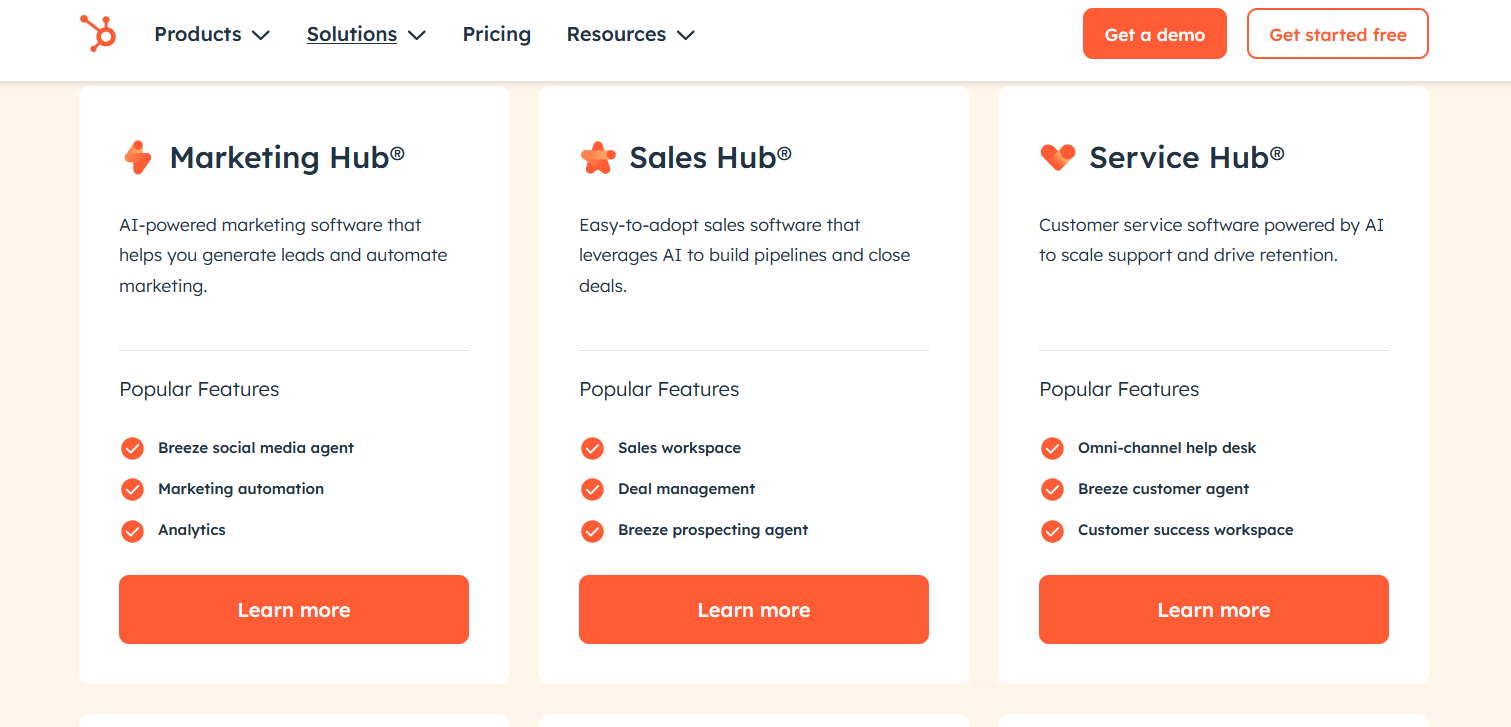Learn more about Service Hub

pyautogui.click(x=1214, y=609)
